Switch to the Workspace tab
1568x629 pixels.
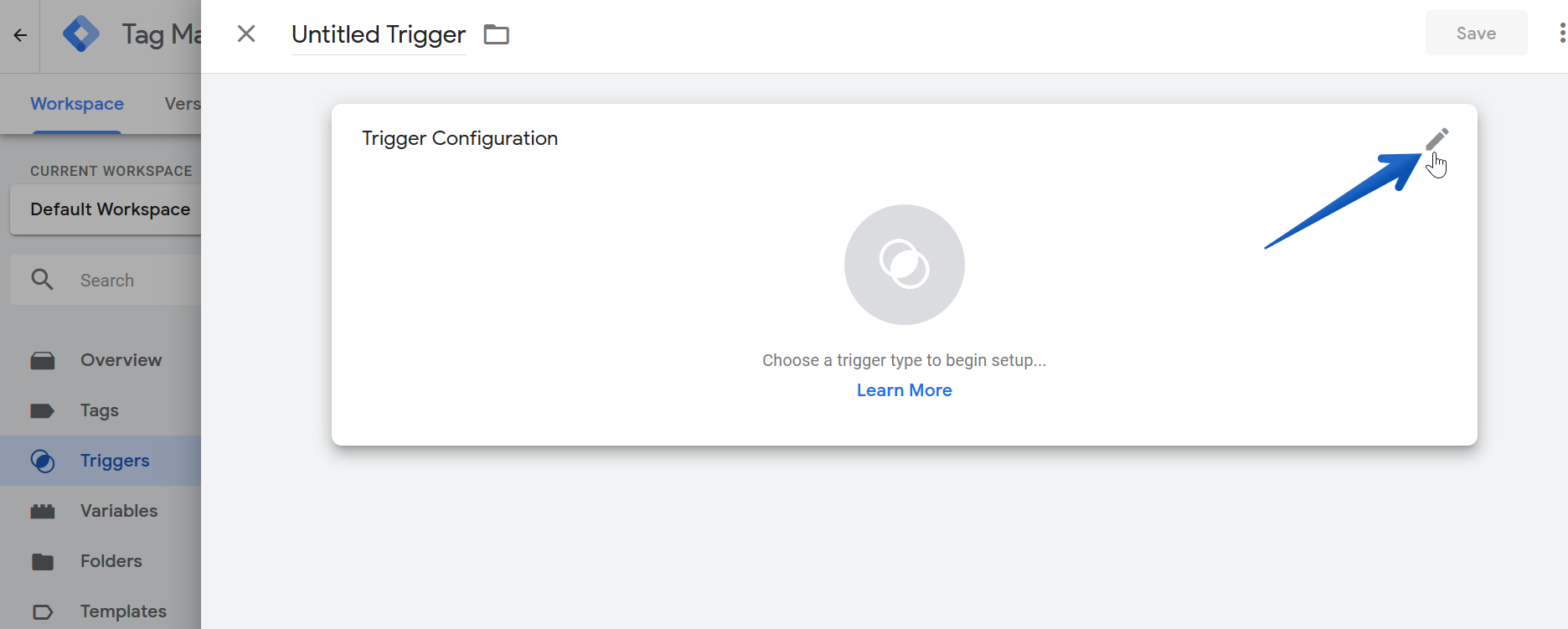[77, 104]
